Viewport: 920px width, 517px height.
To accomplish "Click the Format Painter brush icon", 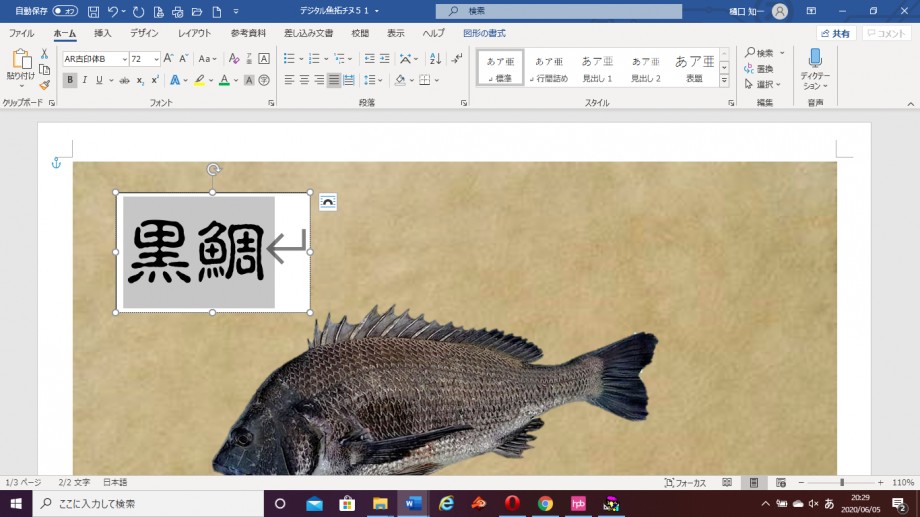I will 44,85.
